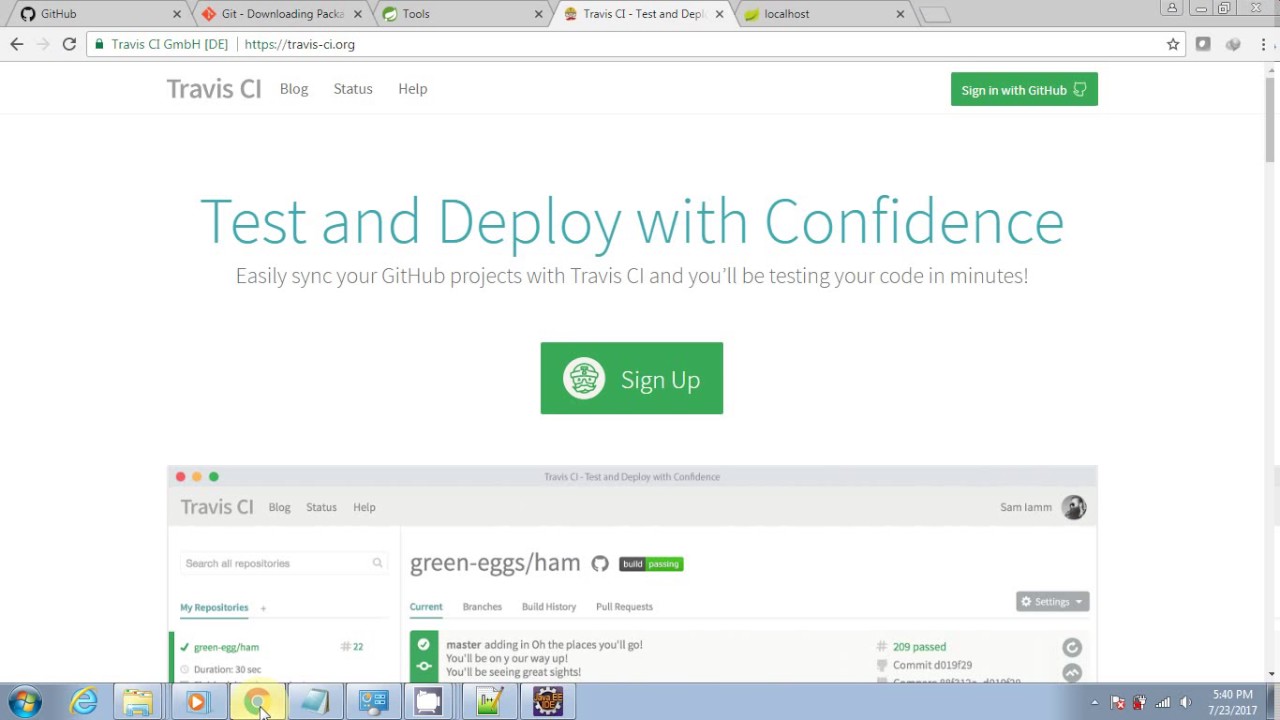Open the notepad-style taskbar icon
The height and width of the screenshot is (720, 1280).
point(315,702)
